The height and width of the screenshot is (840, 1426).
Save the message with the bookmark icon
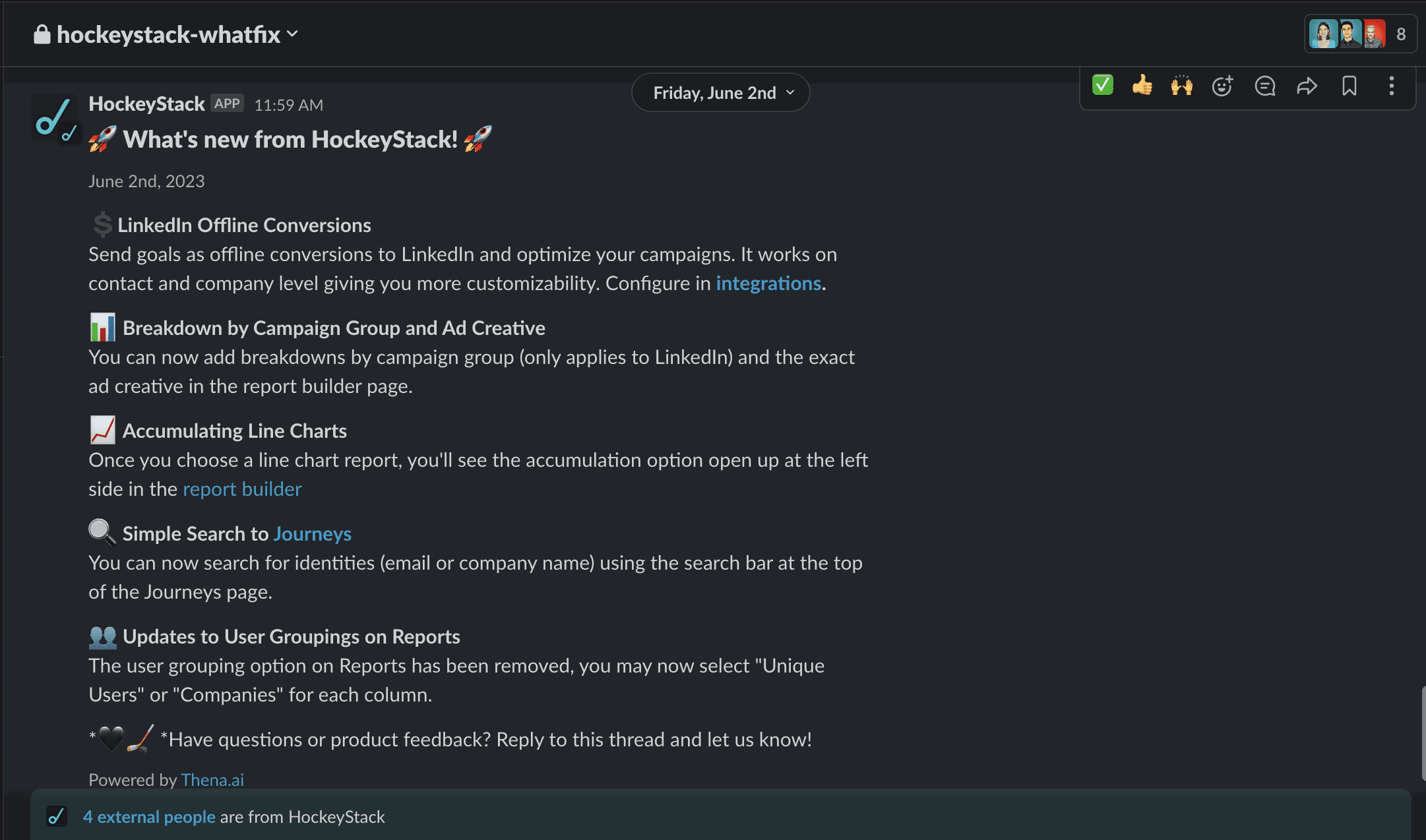(x=1349, y=86)
